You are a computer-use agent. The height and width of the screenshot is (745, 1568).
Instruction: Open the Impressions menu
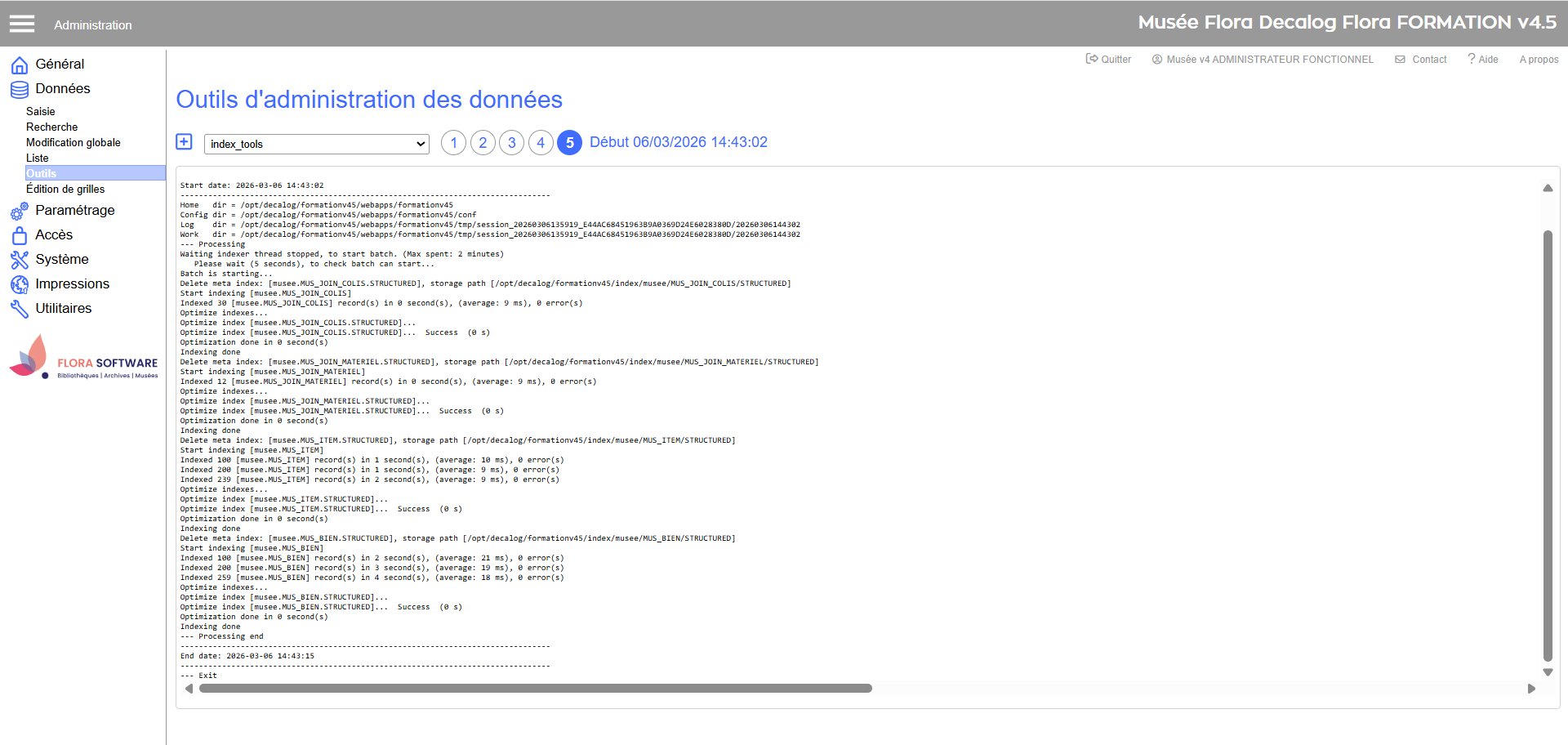pyautogui.click(x=72, y=284)
